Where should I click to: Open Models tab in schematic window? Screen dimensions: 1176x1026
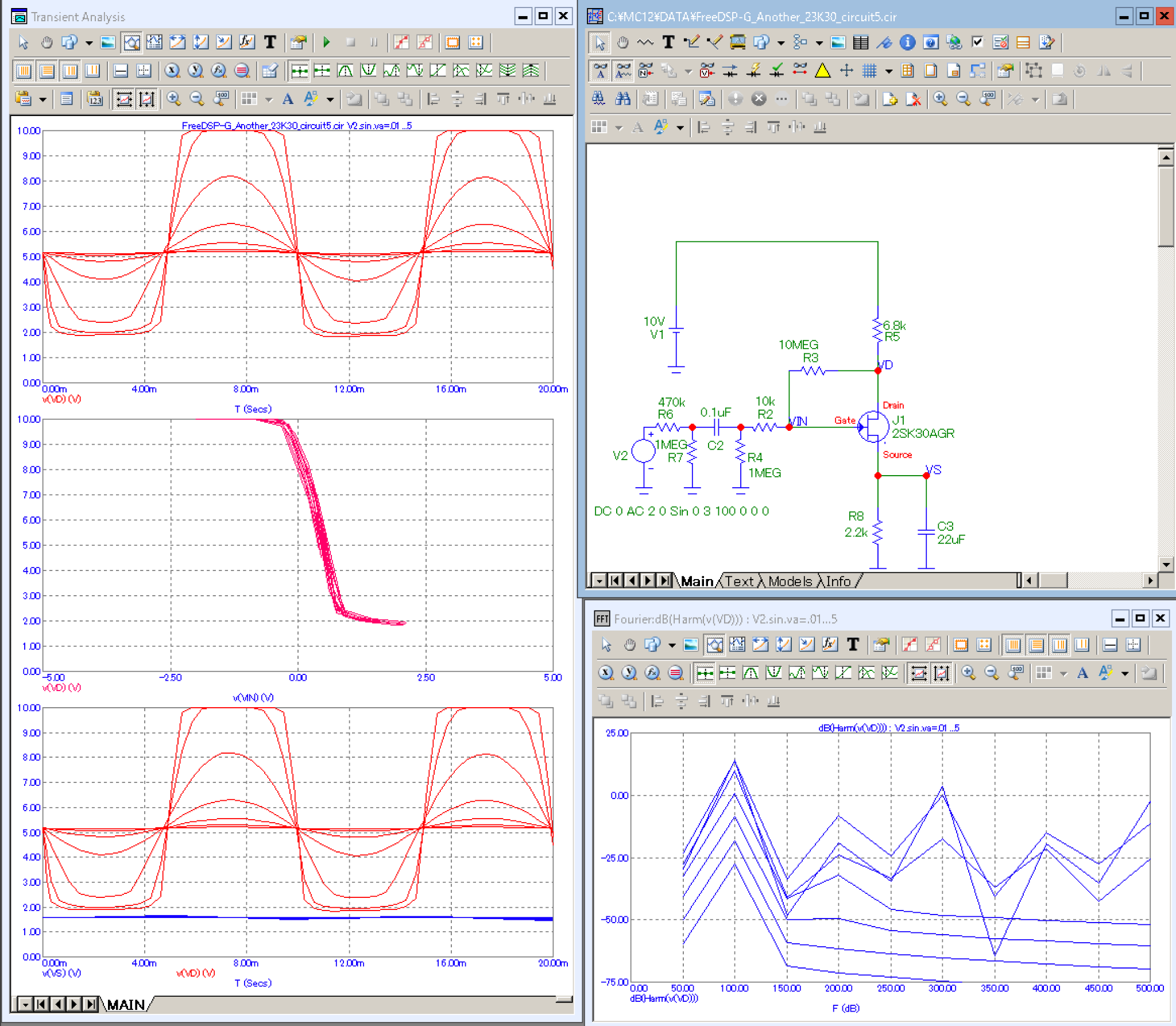tap(791, 581)
